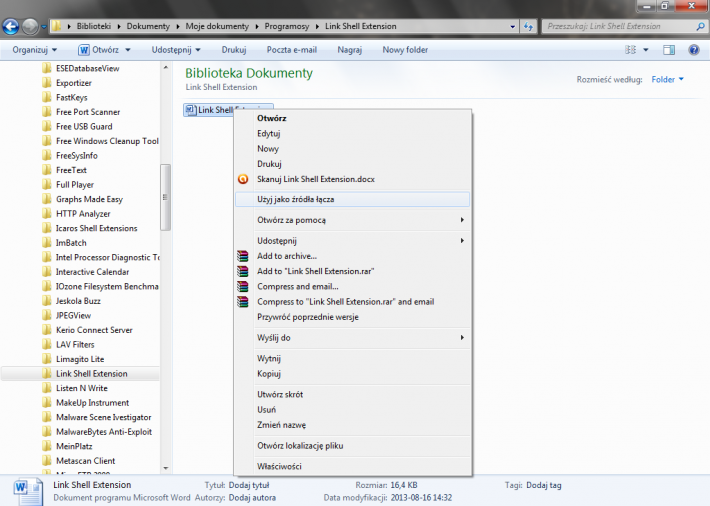Screen dimensions: 710x506
Task: Click the antivirus icon next to Skanuj entry
Action: [x=243, y=179]
